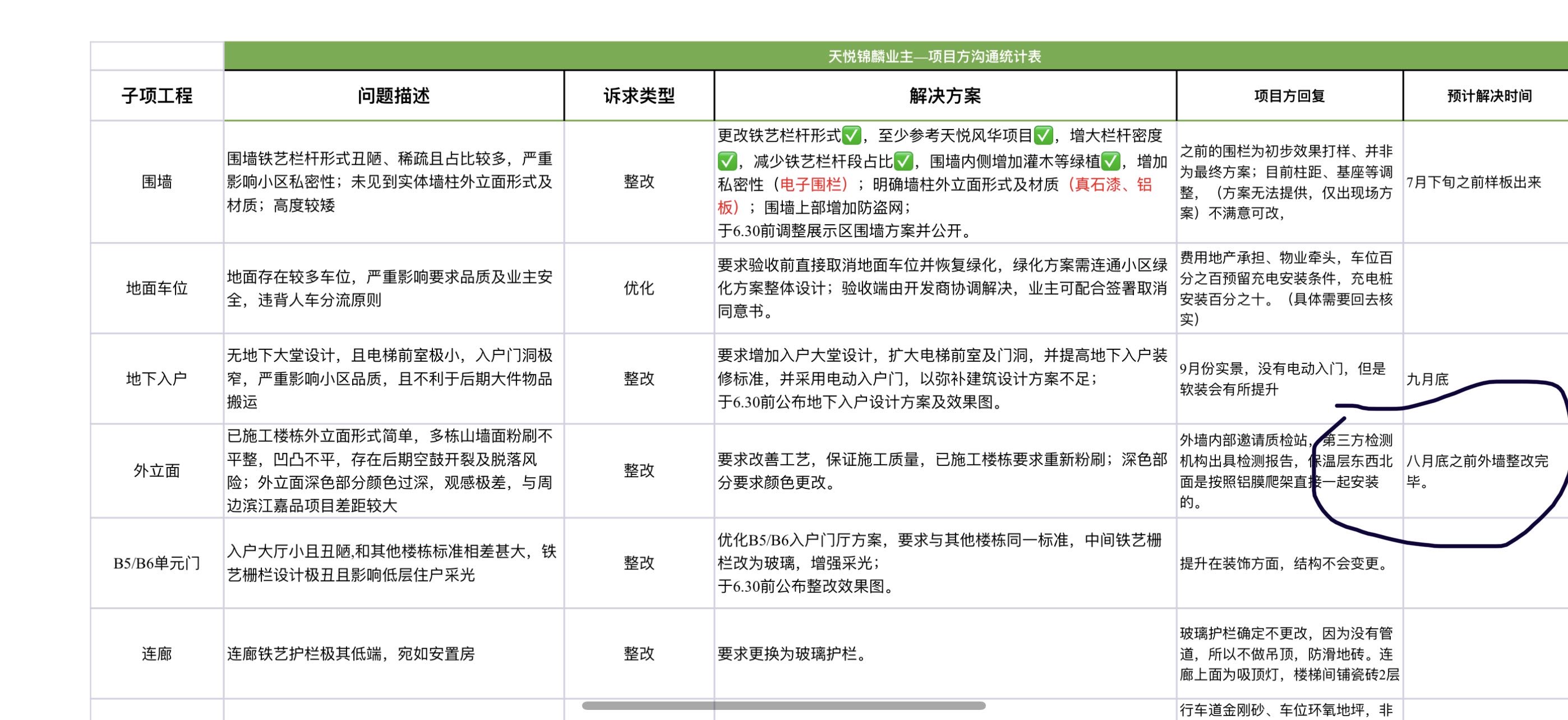Select the 围墙 row label cell
This screenshot has width=1568, height=720.
click(x=156, y=181)
